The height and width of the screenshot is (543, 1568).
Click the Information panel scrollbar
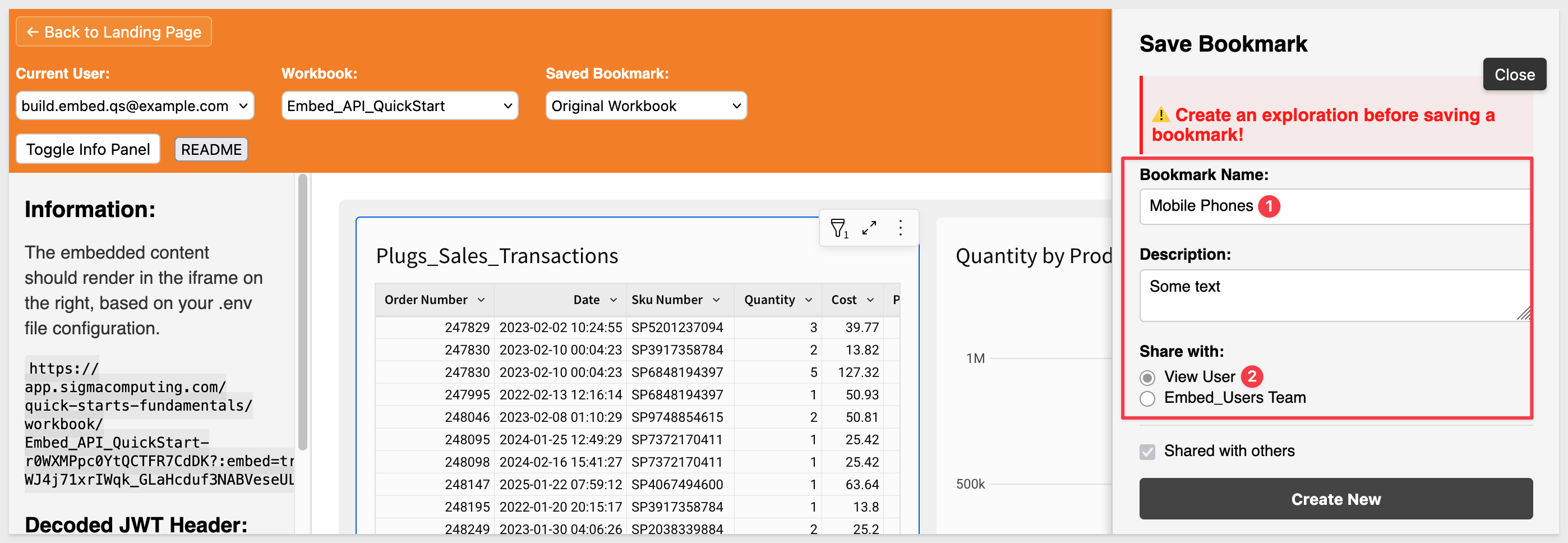302,312
